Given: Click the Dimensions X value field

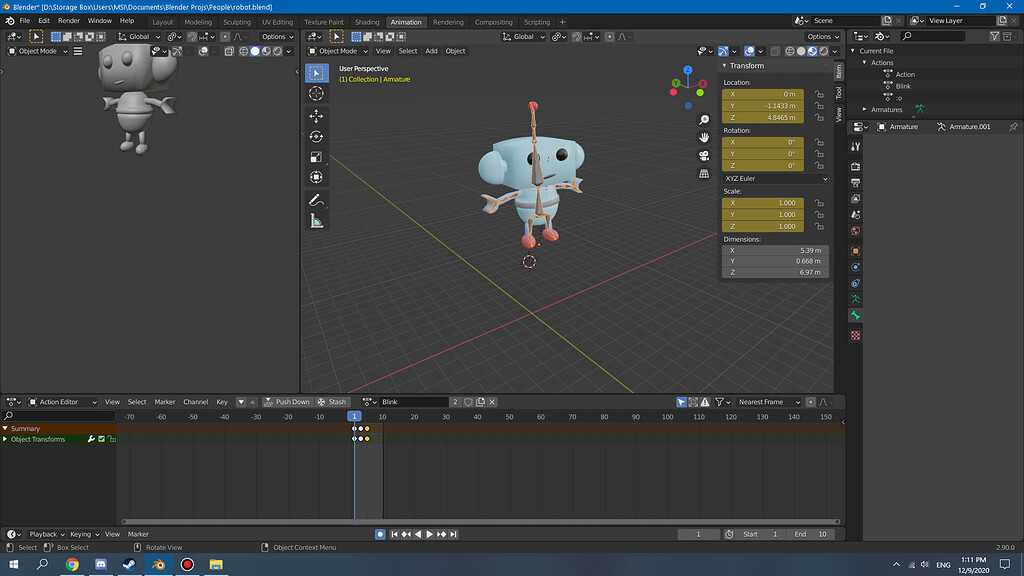Looking at the screenshot, I should coord(775,250).
